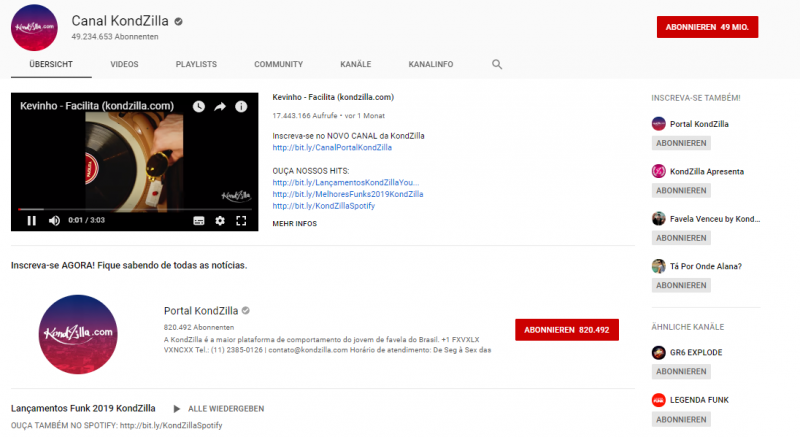This screenshot has height=437, width=800.
Task: Open Canal KondZilla channel avatar
Action: (34, 27)
